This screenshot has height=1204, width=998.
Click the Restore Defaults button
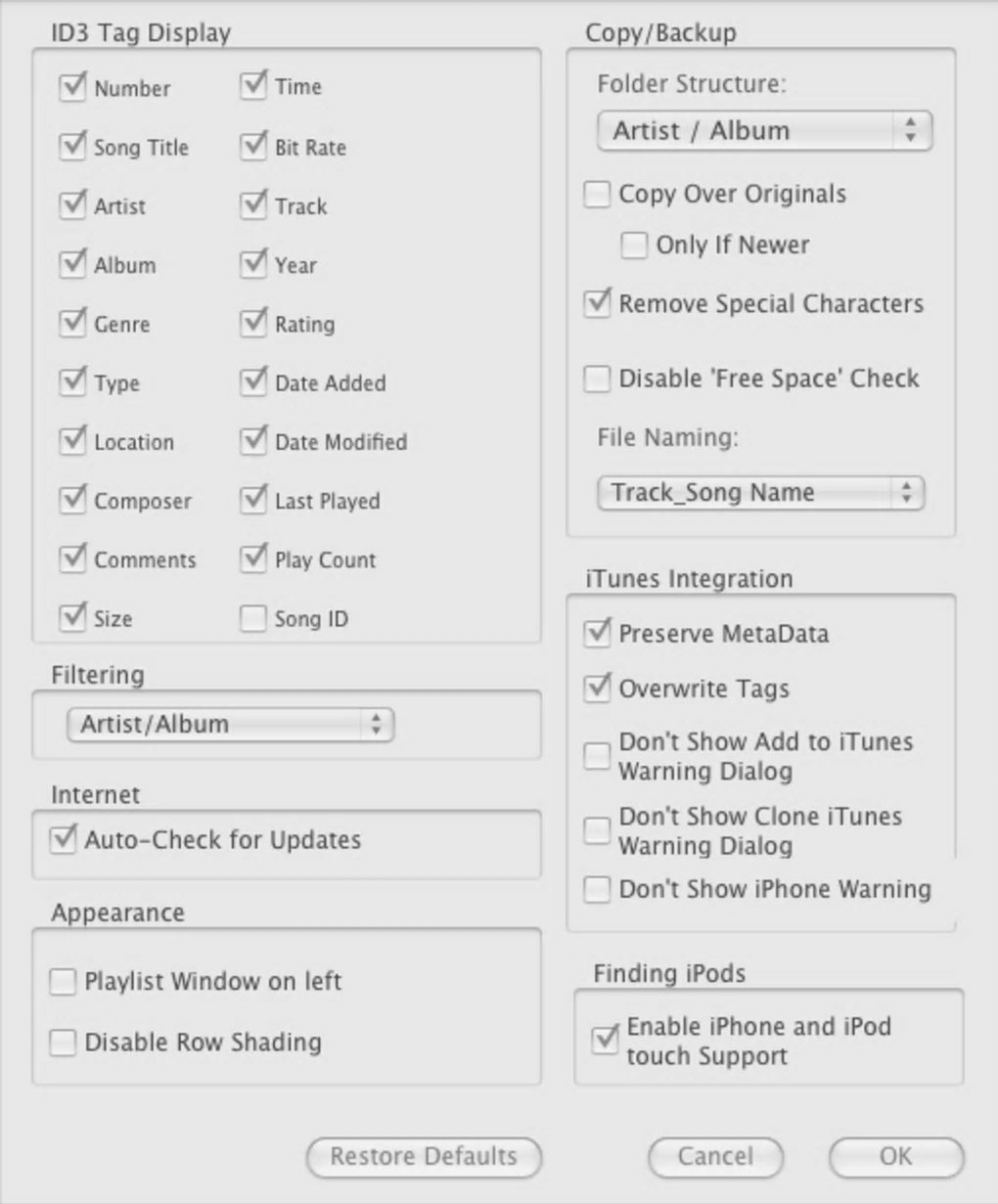pyautogui.click(x=424, y=1157)
